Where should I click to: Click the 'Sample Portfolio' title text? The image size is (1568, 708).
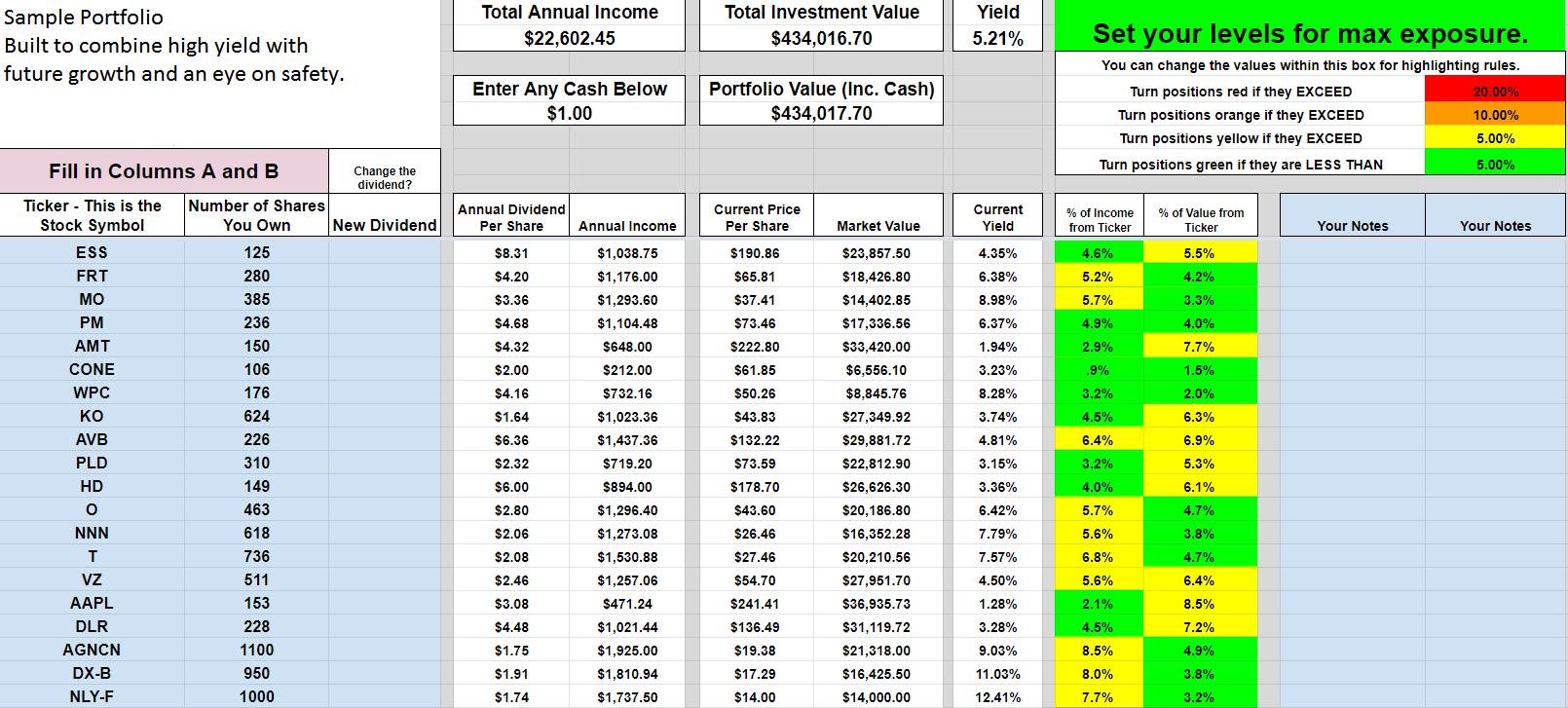click(84, 18)
